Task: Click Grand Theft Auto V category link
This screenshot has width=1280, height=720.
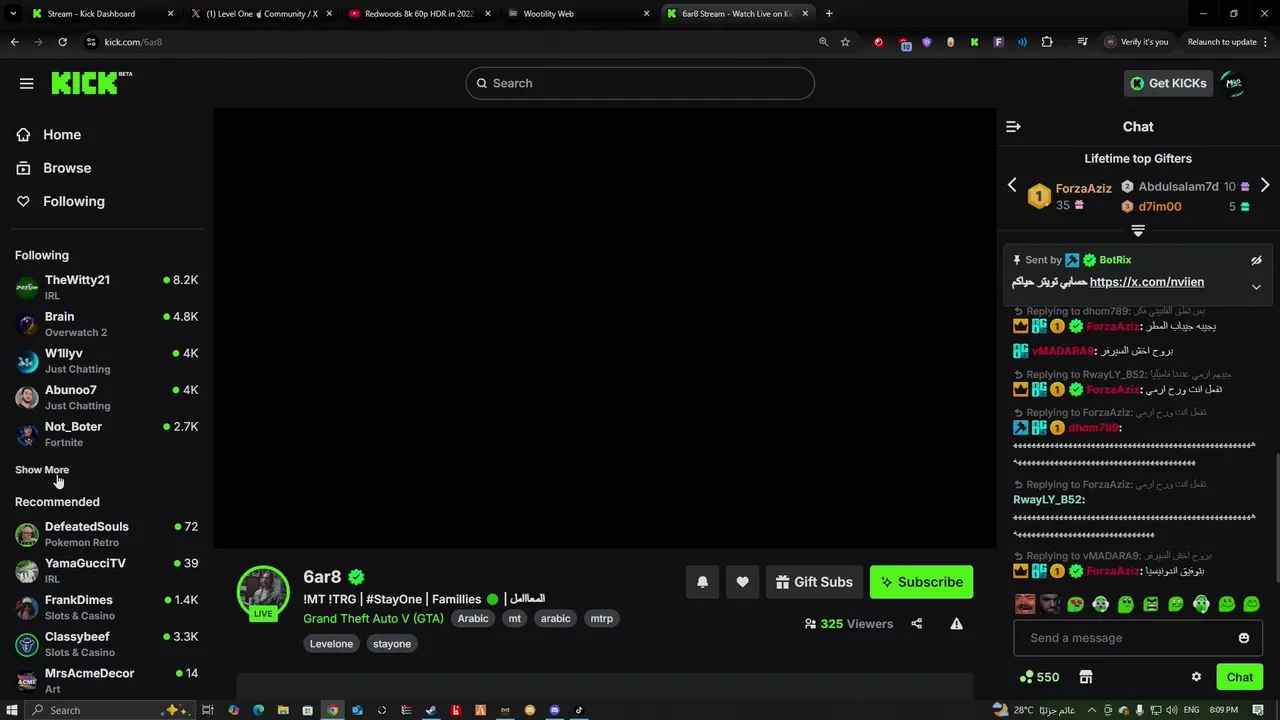Action: coord(373,618)
